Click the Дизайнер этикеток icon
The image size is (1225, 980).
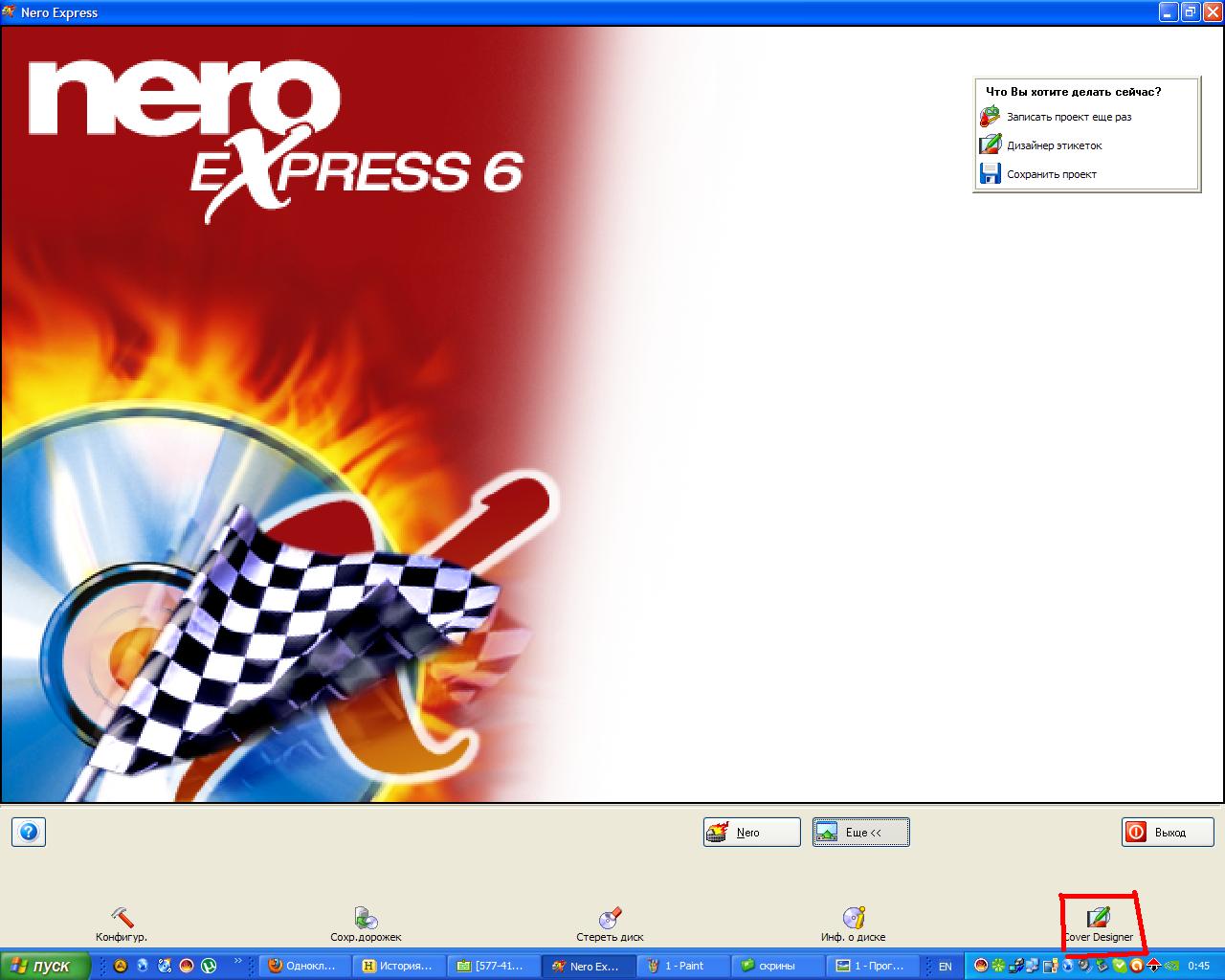coord(990,145)
